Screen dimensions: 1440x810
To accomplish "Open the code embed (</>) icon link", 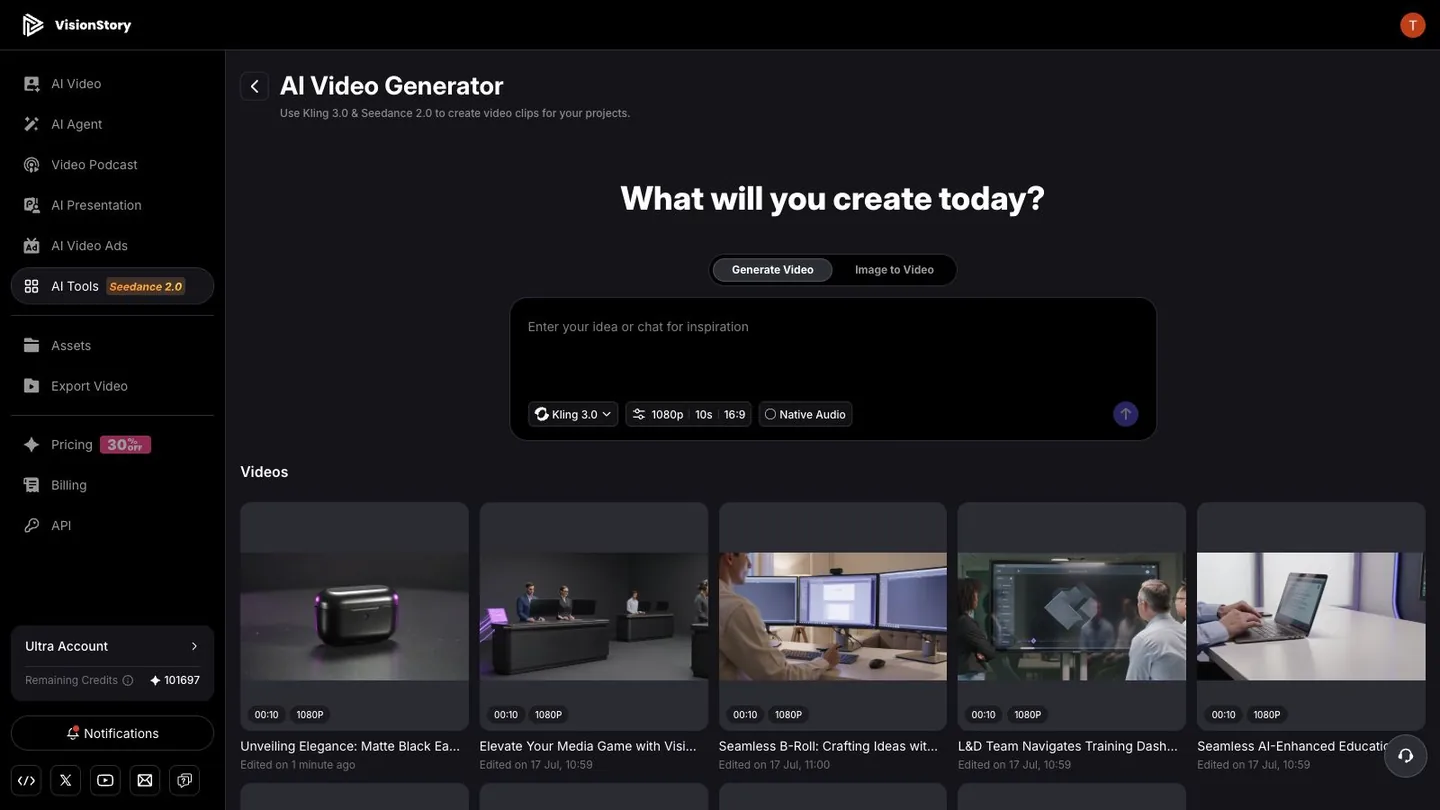I will (x=27, y=780).
